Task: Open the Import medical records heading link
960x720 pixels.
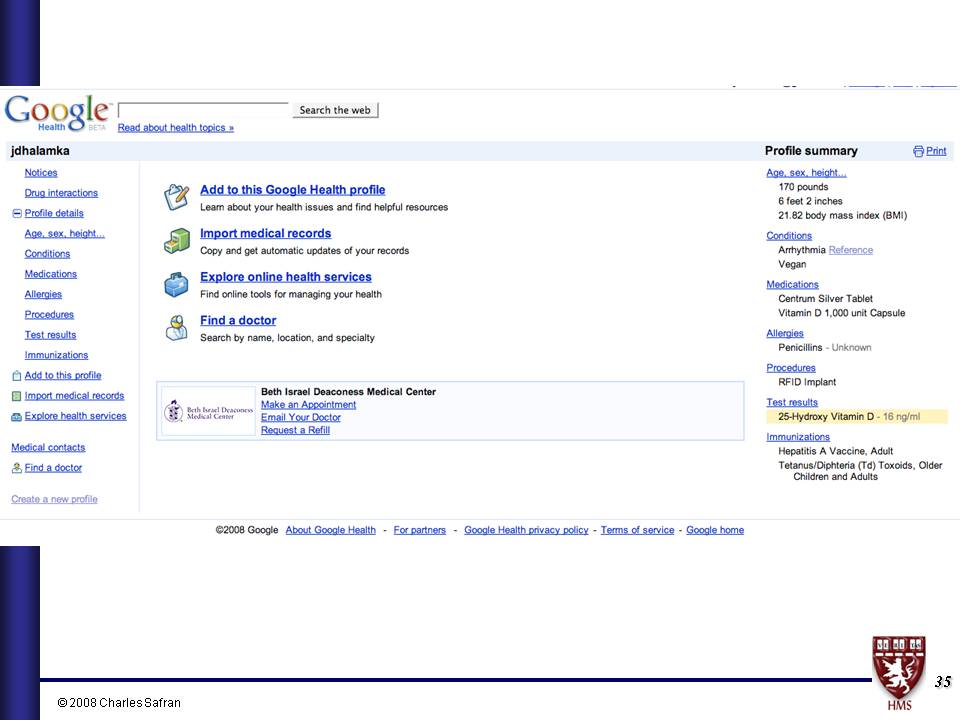Action: pyautogui.click(x=266, y=233)
